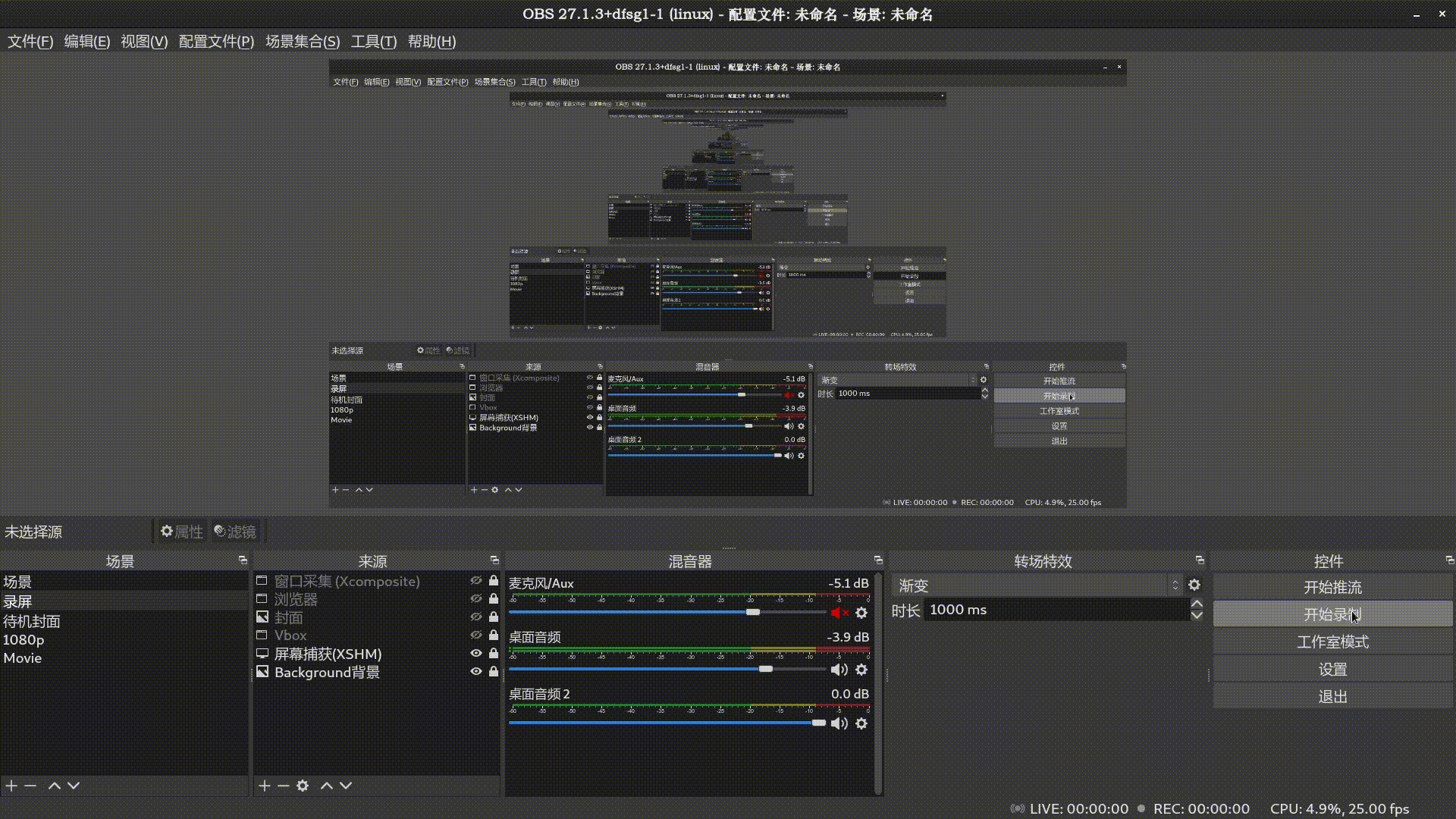Move source up arrow in Sources panel
Image resolution: width=1456 pixels, height=819 pixels.
pyautogui.click(x=327, y=786)
